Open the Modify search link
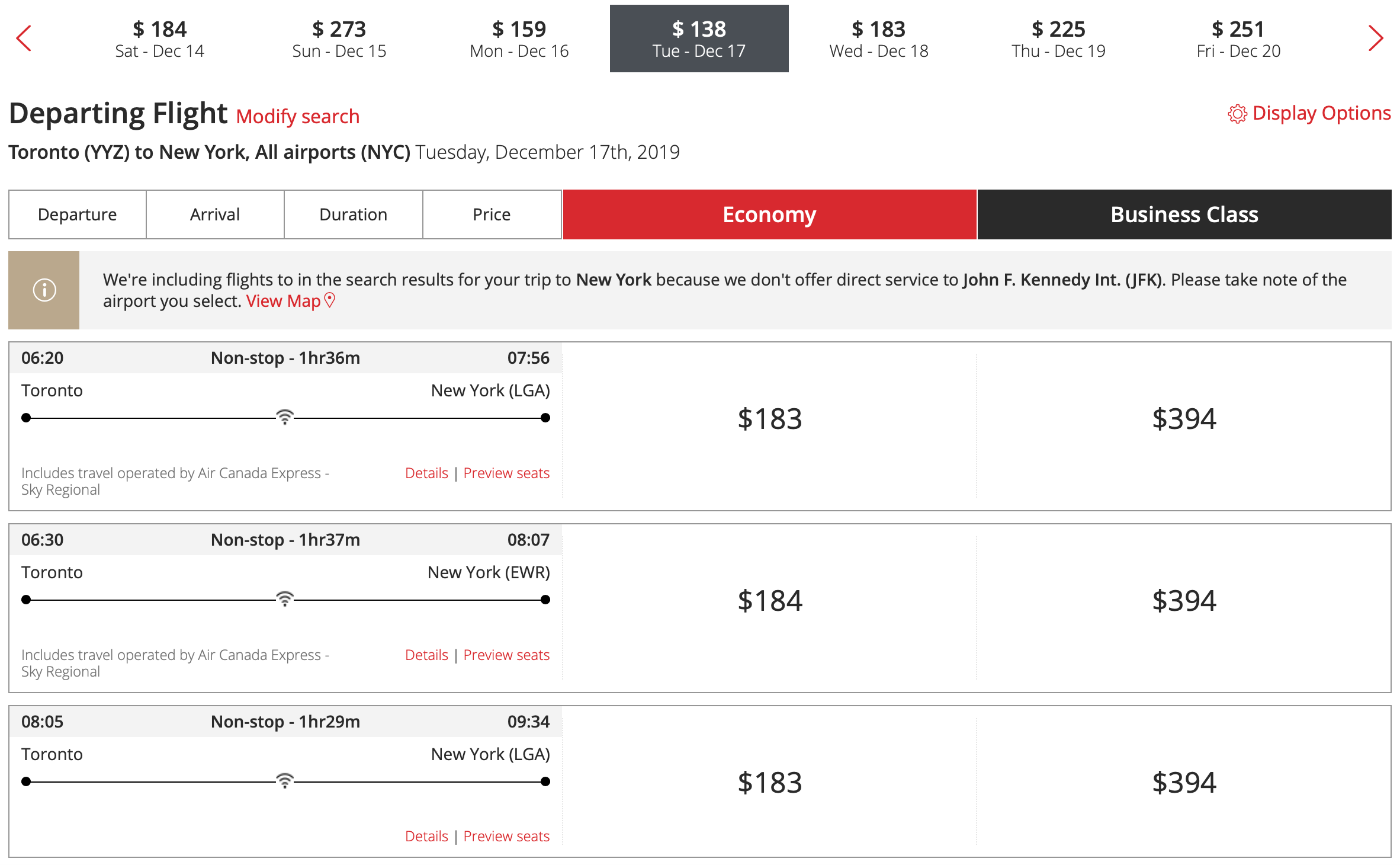 pos(297,117)
